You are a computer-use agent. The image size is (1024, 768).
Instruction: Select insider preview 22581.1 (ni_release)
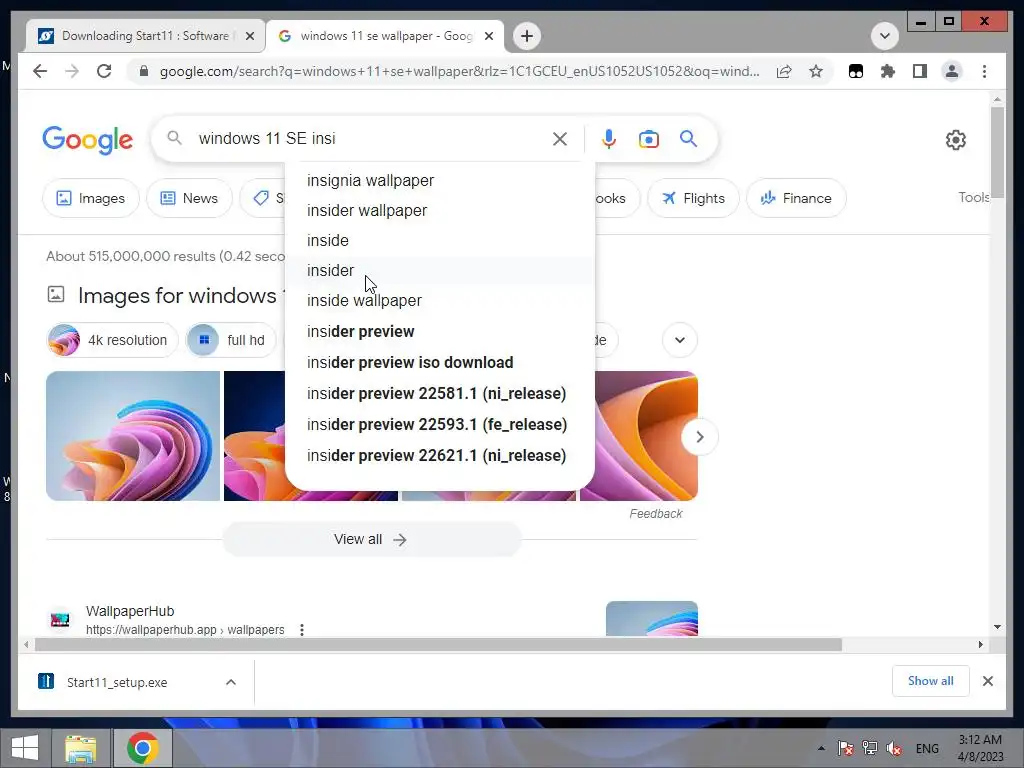[x=440, y=393]
